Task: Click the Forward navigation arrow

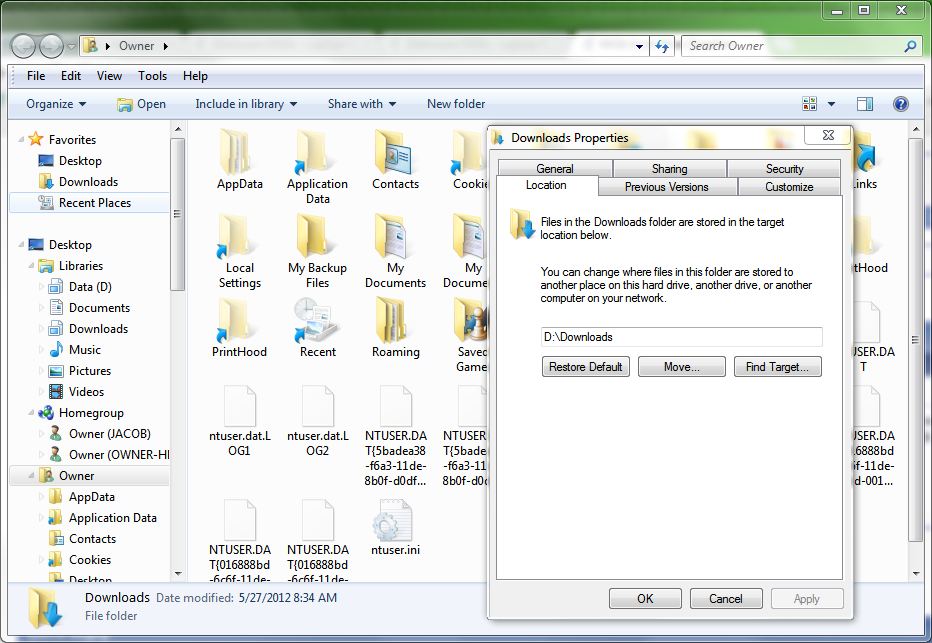Action: (51, 46)
